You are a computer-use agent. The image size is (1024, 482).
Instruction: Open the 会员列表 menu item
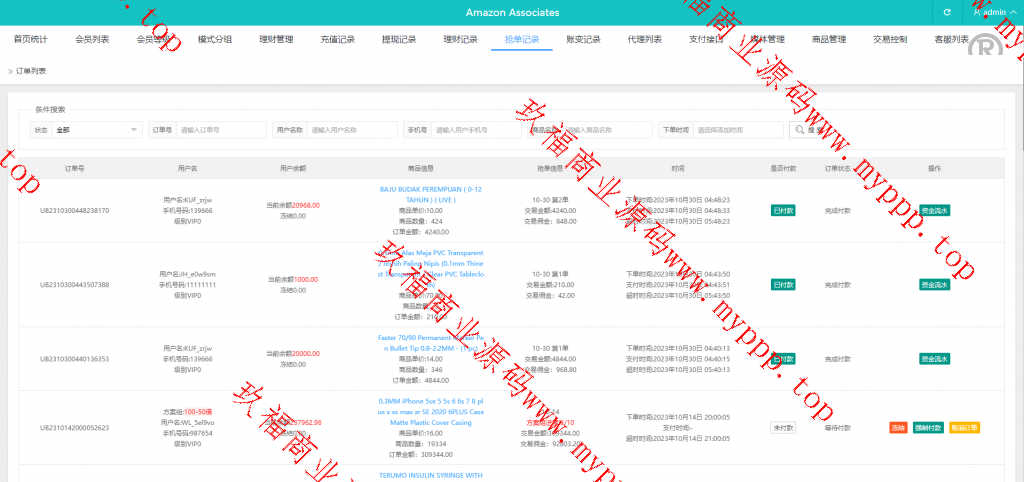coord(92,40)
